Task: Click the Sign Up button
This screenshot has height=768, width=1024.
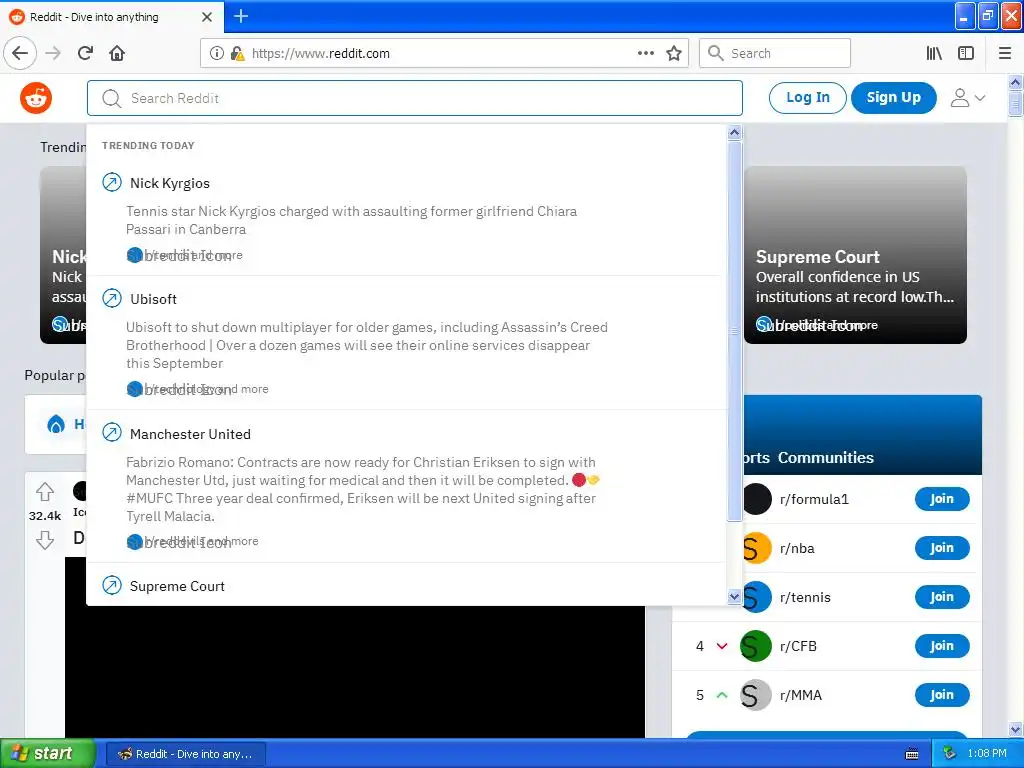Action: pyautogui.click(x=893, y=98)
